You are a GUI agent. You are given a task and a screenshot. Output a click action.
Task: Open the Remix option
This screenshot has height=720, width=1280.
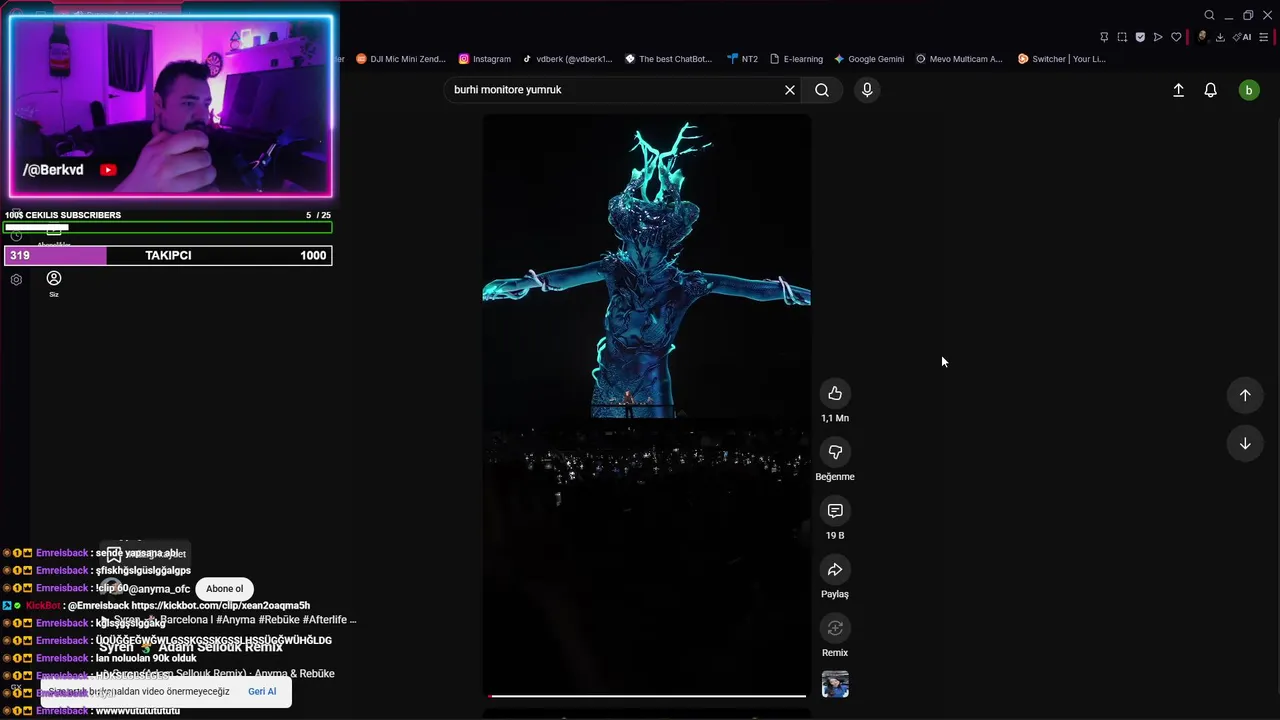pyautogui.click(x=835, y=628)
